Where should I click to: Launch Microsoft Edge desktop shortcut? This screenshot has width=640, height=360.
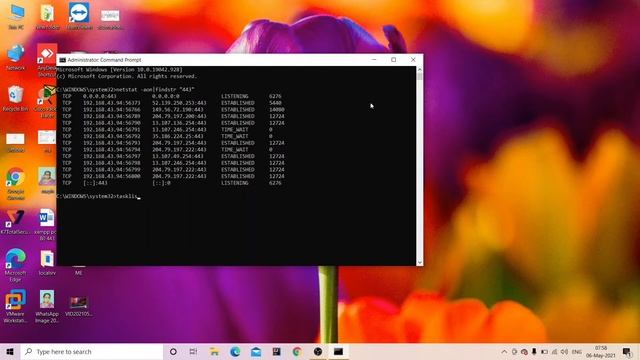pos(16,265)
